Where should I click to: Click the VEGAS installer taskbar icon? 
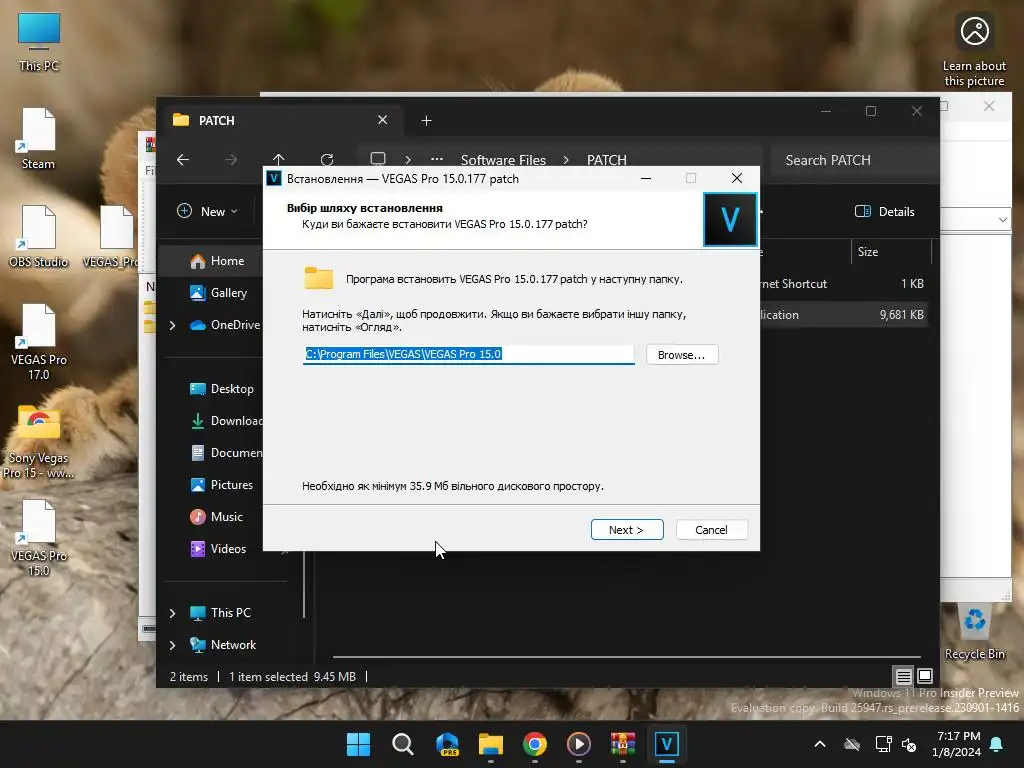[666, 744]
